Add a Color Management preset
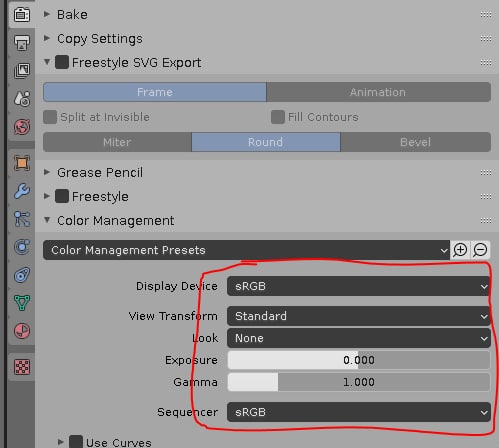Image resolution: width=499 pixels, height=448 pixels. pos(460,250)
